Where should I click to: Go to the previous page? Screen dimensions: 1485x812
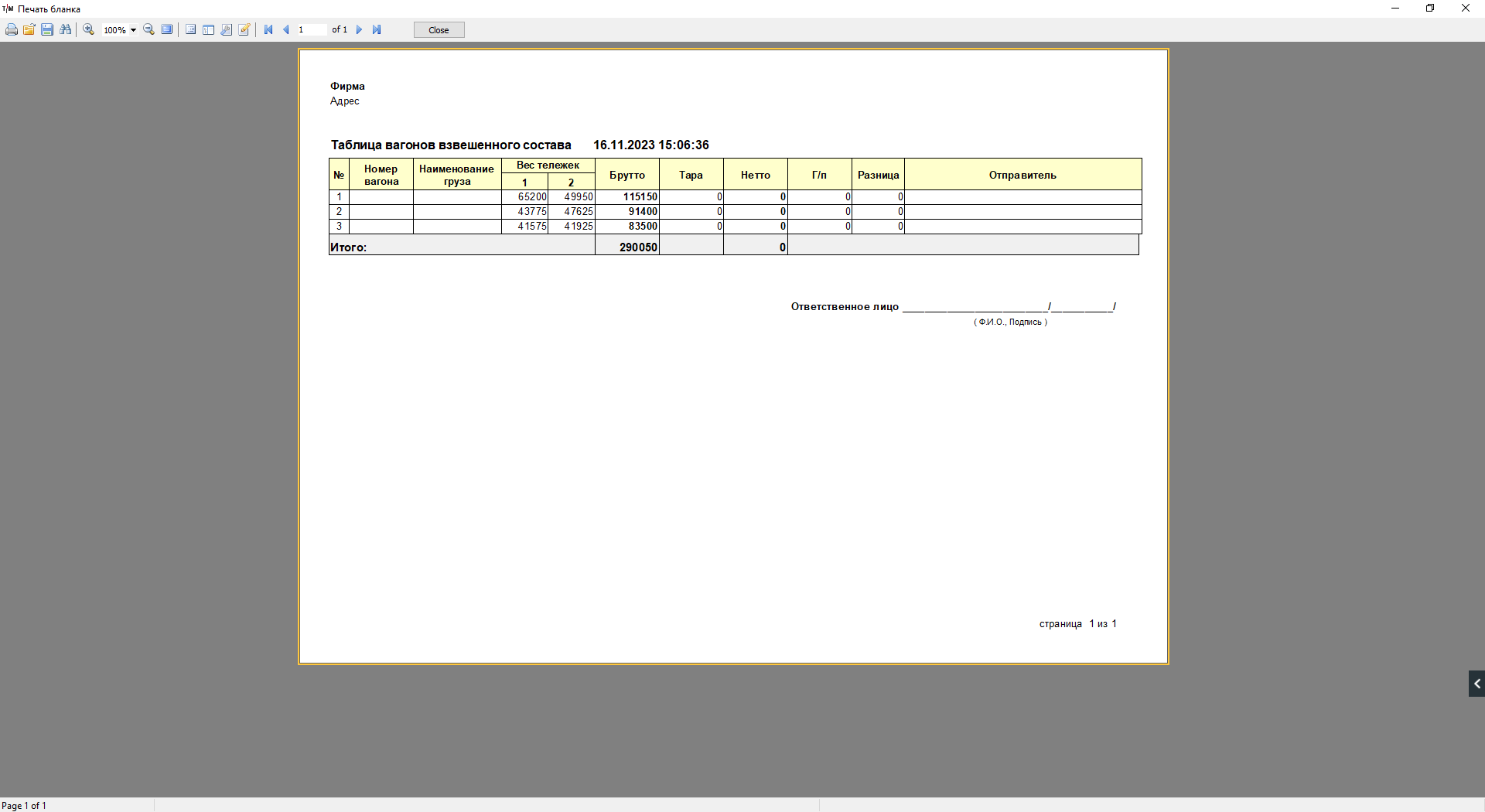tap(286, 30)
